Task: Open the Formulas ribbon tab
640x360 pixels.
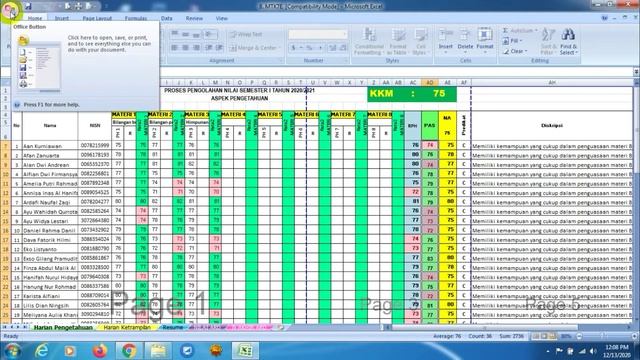Action: tap(136, 18)
